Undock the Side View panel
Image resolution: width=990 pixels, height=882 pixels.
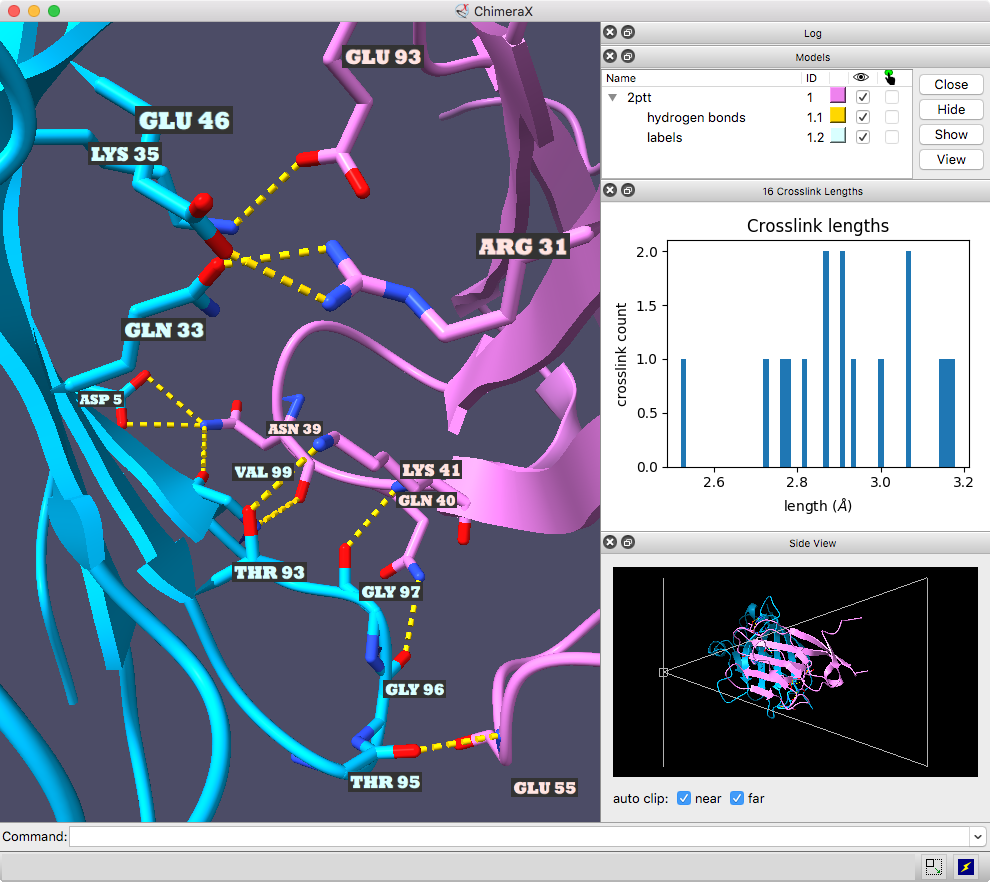[627, 542]
